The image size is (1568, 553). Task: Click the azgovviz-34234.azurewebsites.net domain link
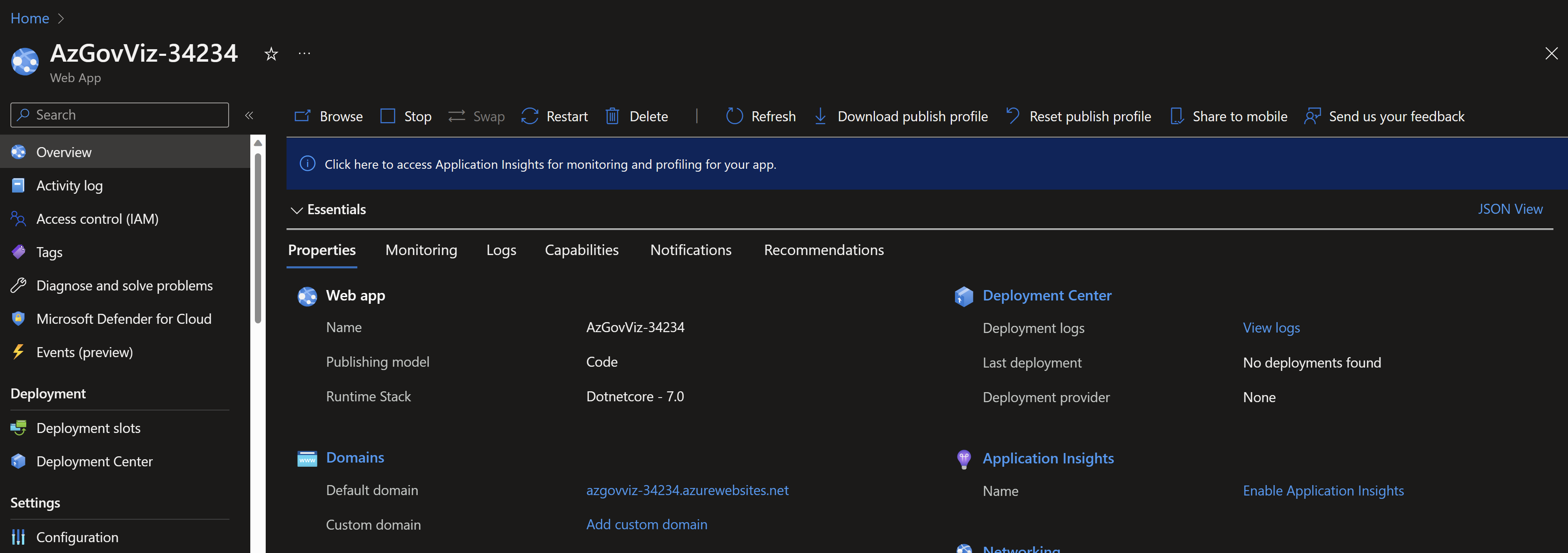pyautogui.click(x=687, y=489)
